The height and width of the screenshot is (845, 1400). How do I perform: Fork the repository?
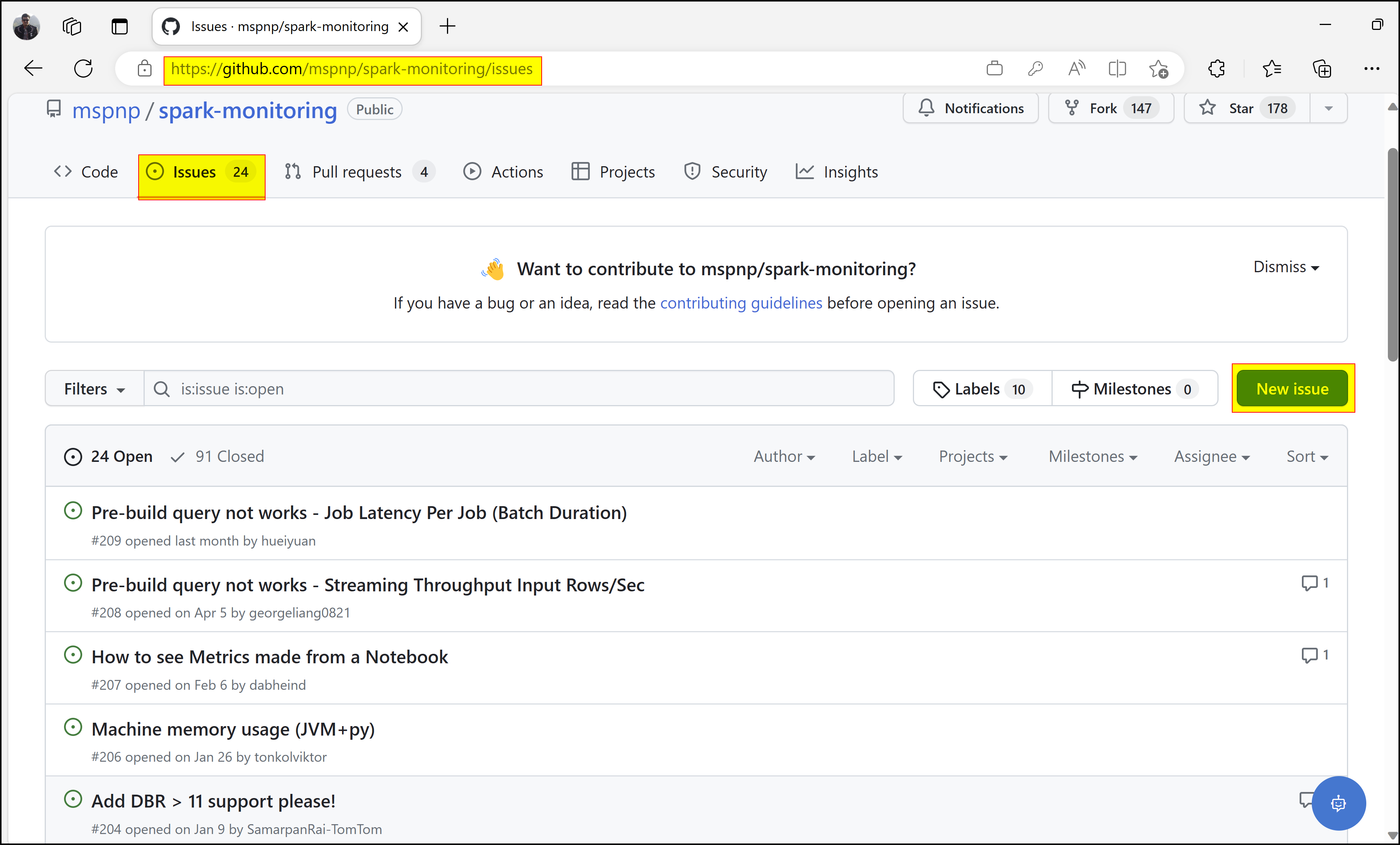(x=1111, y=108)
